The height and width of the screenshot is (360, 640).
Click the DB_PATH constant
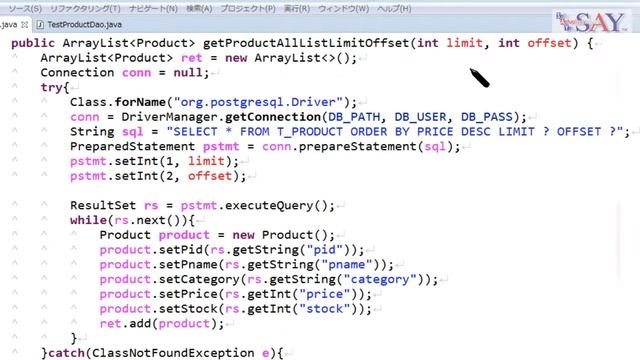(x=354, y=117)
